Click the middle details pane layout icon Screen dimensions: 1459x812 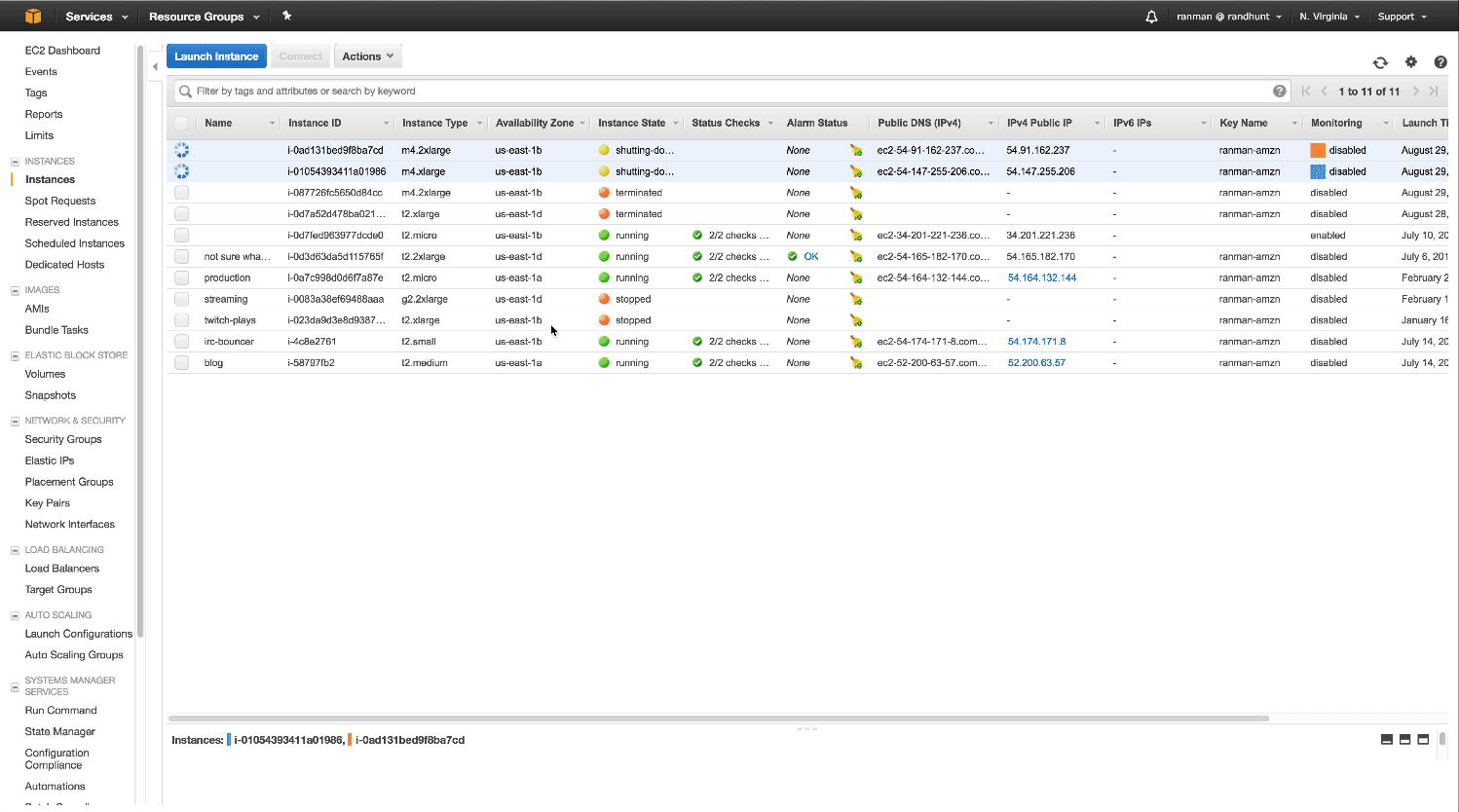coord(1404,740)
